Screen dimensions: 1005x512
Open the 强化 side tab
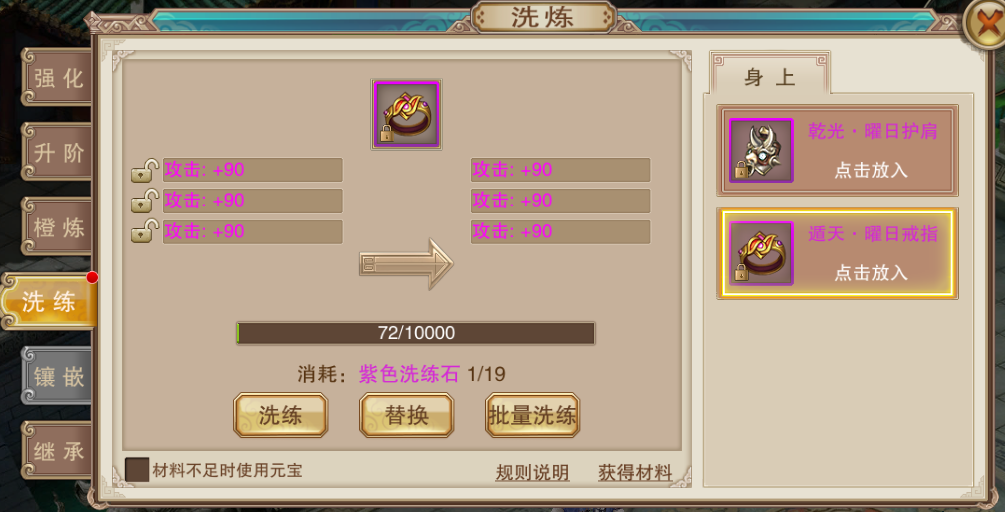56,78
